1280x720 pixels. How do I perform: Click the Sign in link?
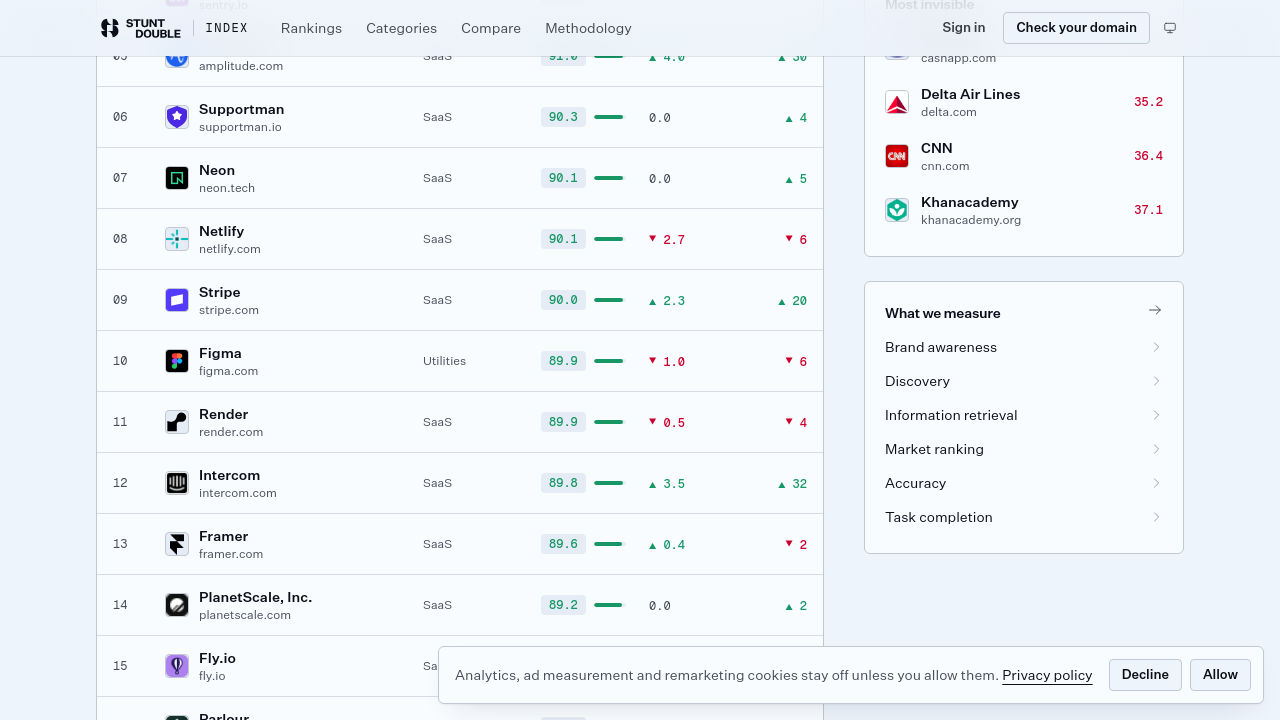pos(963,27)
